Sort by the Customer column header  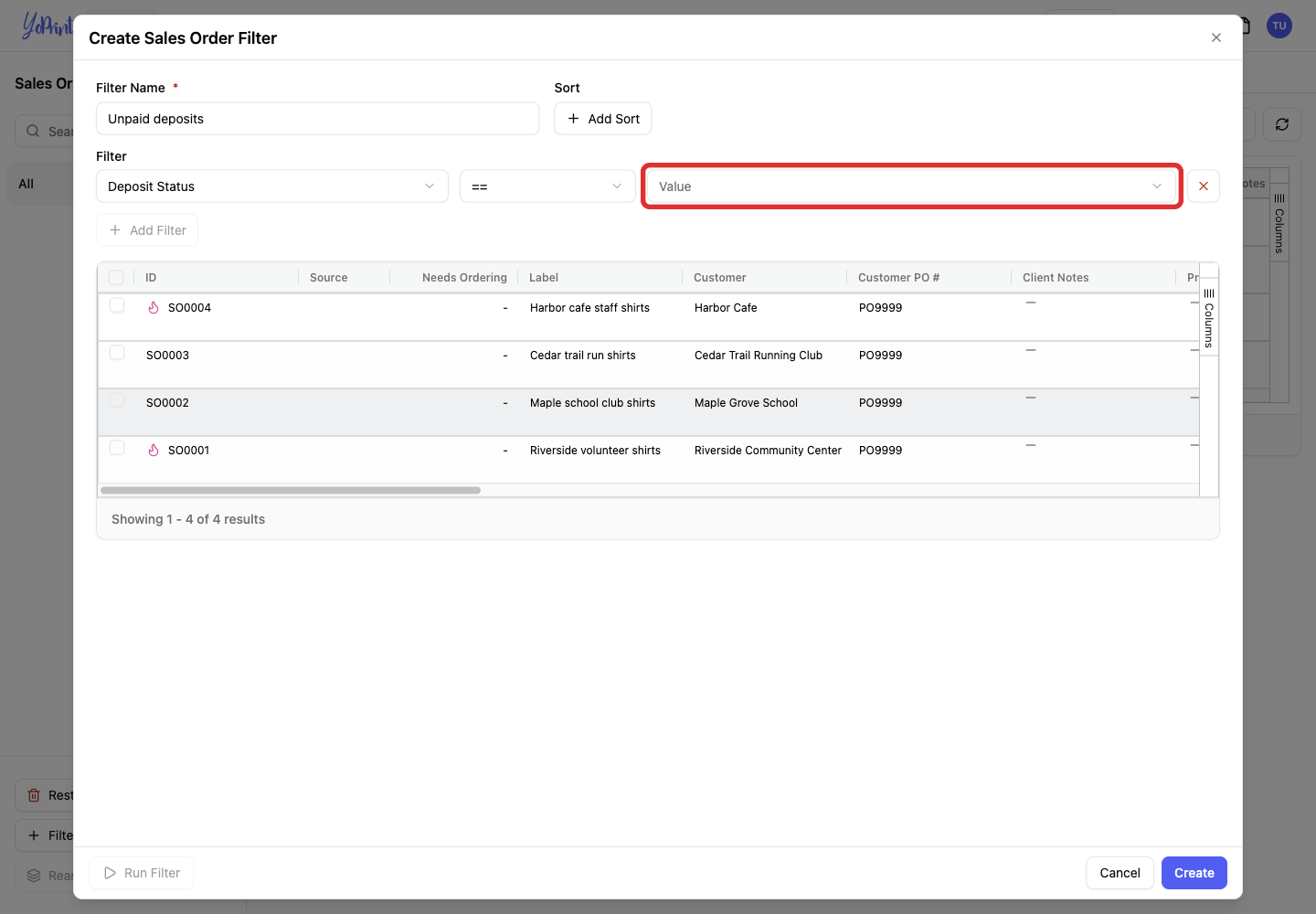coord(719,278)
